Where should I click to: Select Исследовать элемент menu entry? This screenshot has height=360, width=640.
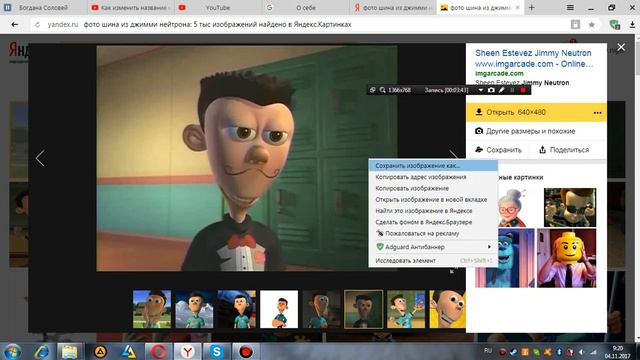(433, 260)
